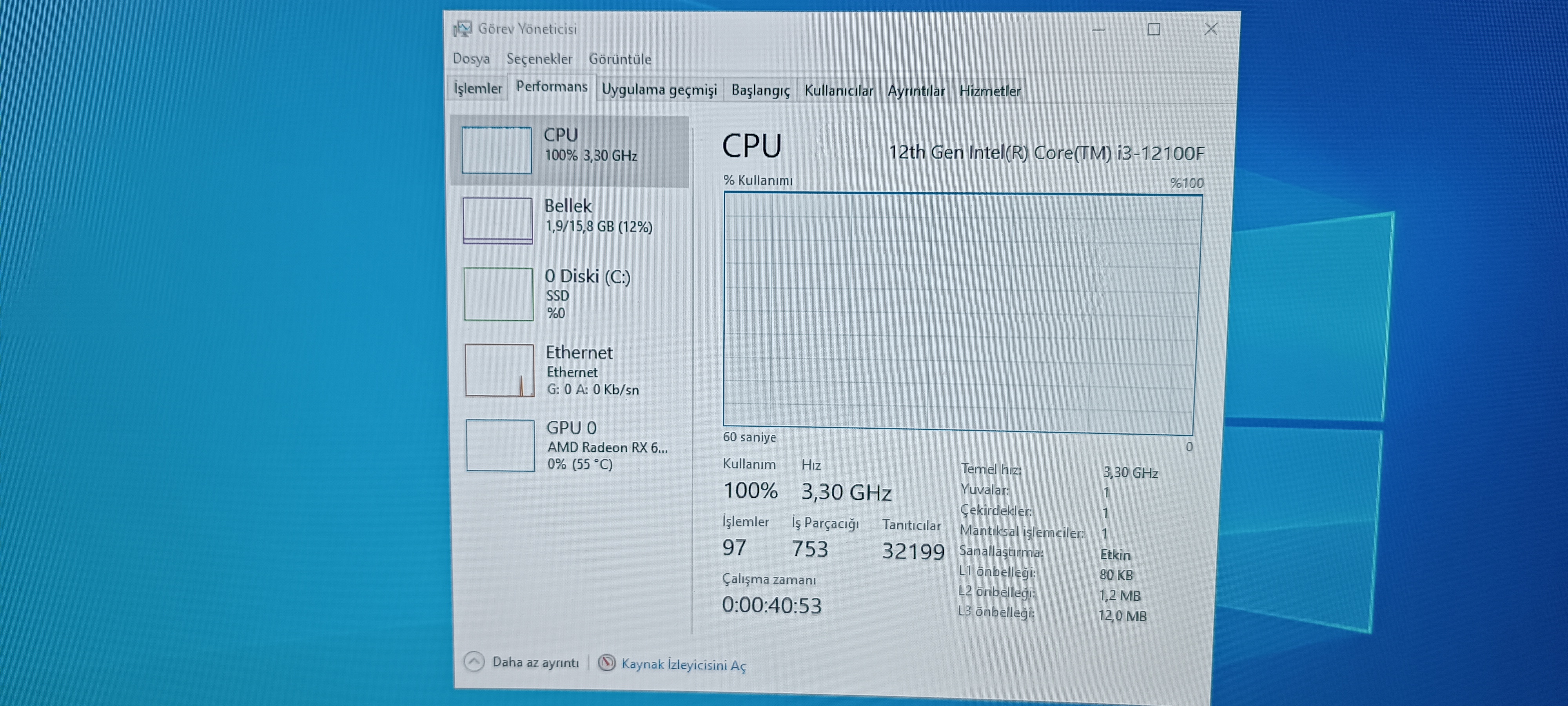Viewport: 1568px width, 706px height.
Task: Click the '1,2 MB' L2 cache value
Action: point(1120,596)
